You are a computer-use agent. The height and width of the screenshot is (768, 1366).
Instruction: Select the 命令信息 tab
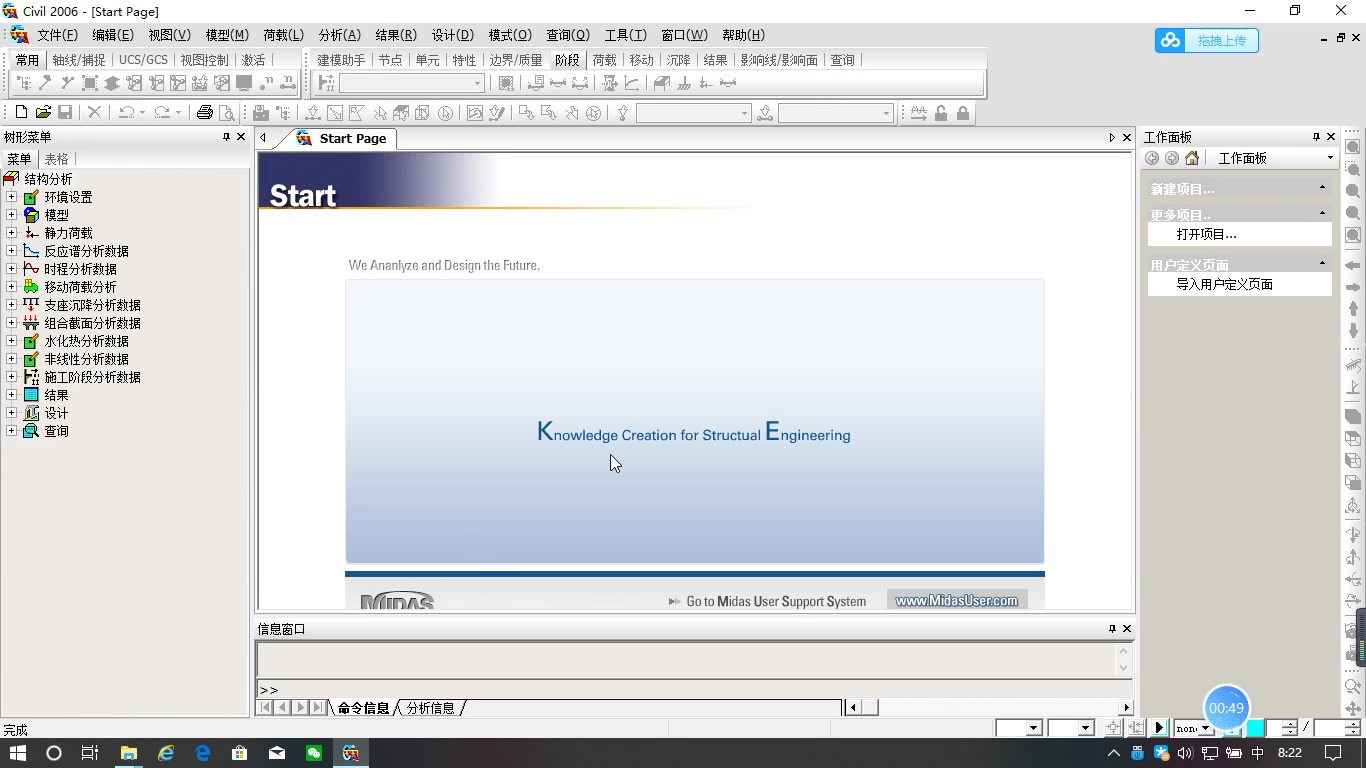click(363, 708)
